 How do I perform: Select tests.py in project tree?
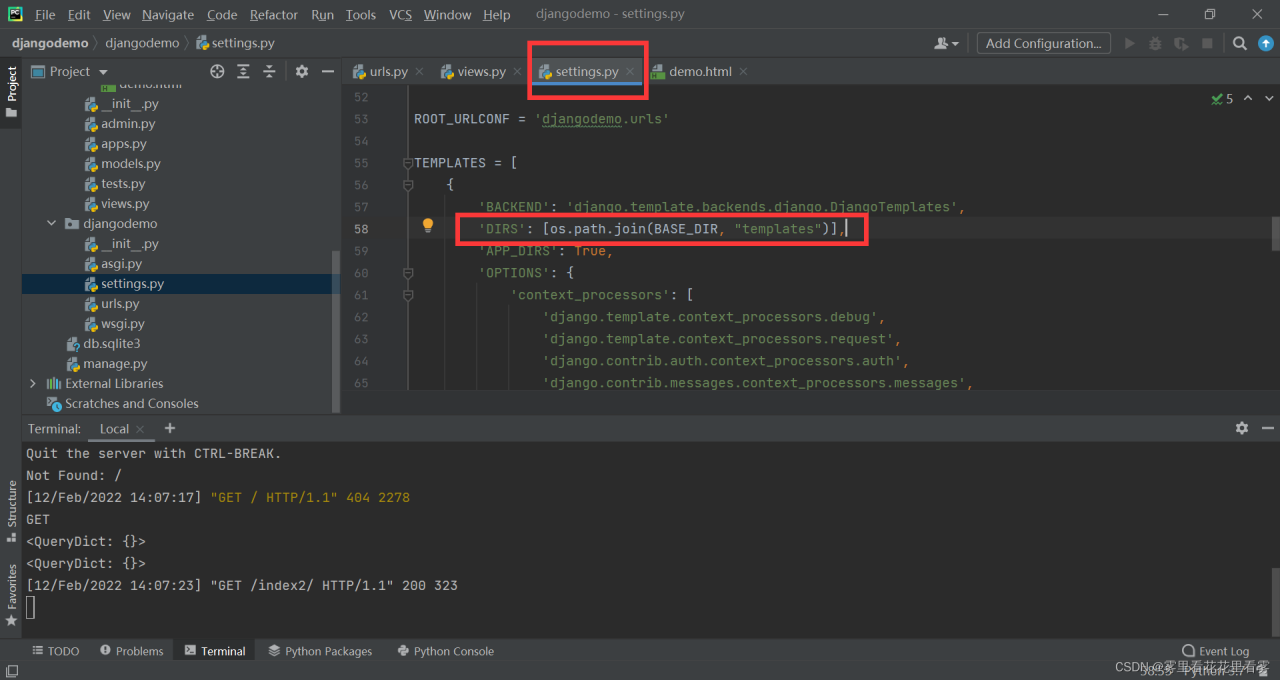tap(123, 183)
